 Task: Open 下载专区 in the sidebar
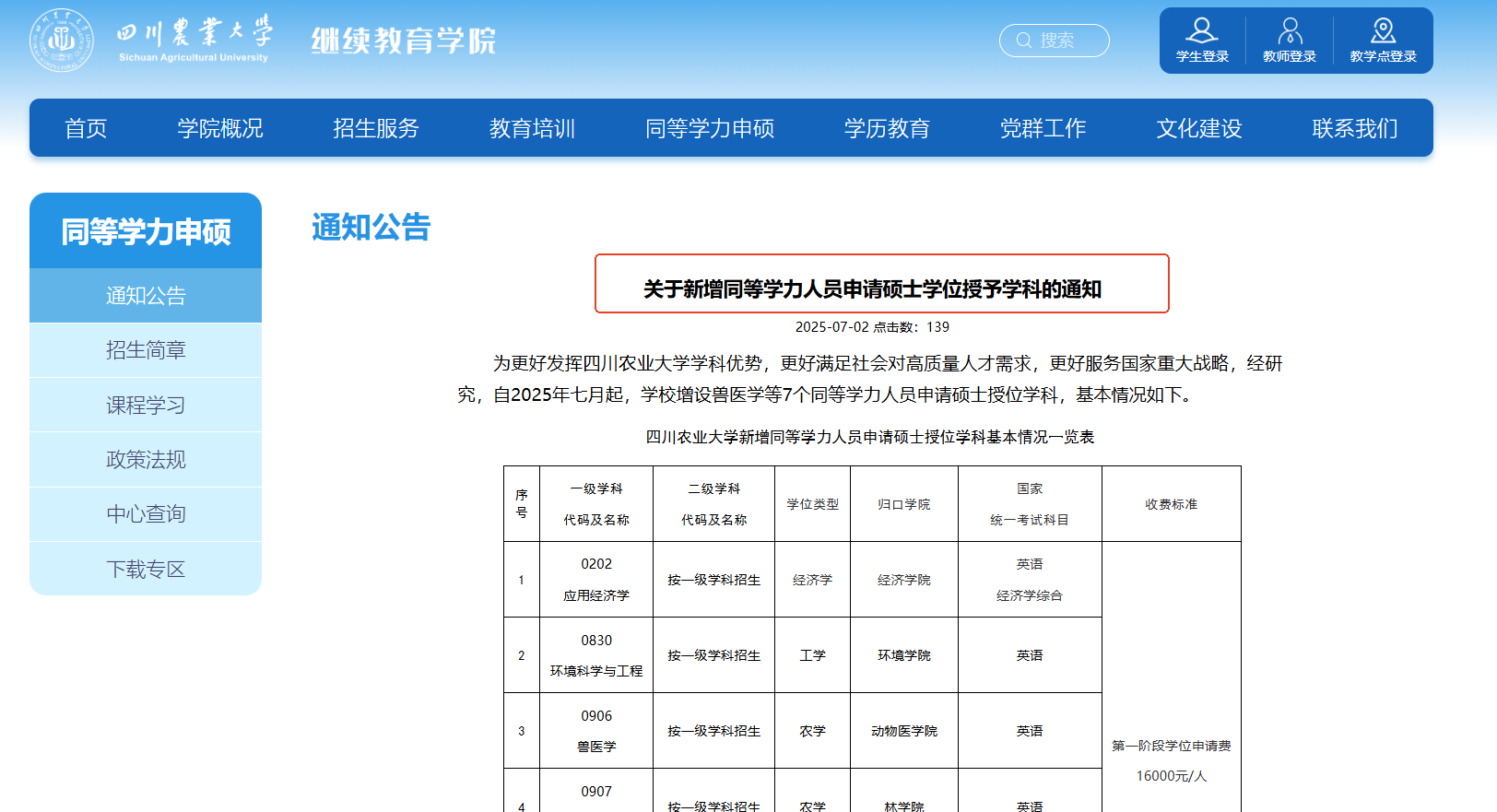146,570
